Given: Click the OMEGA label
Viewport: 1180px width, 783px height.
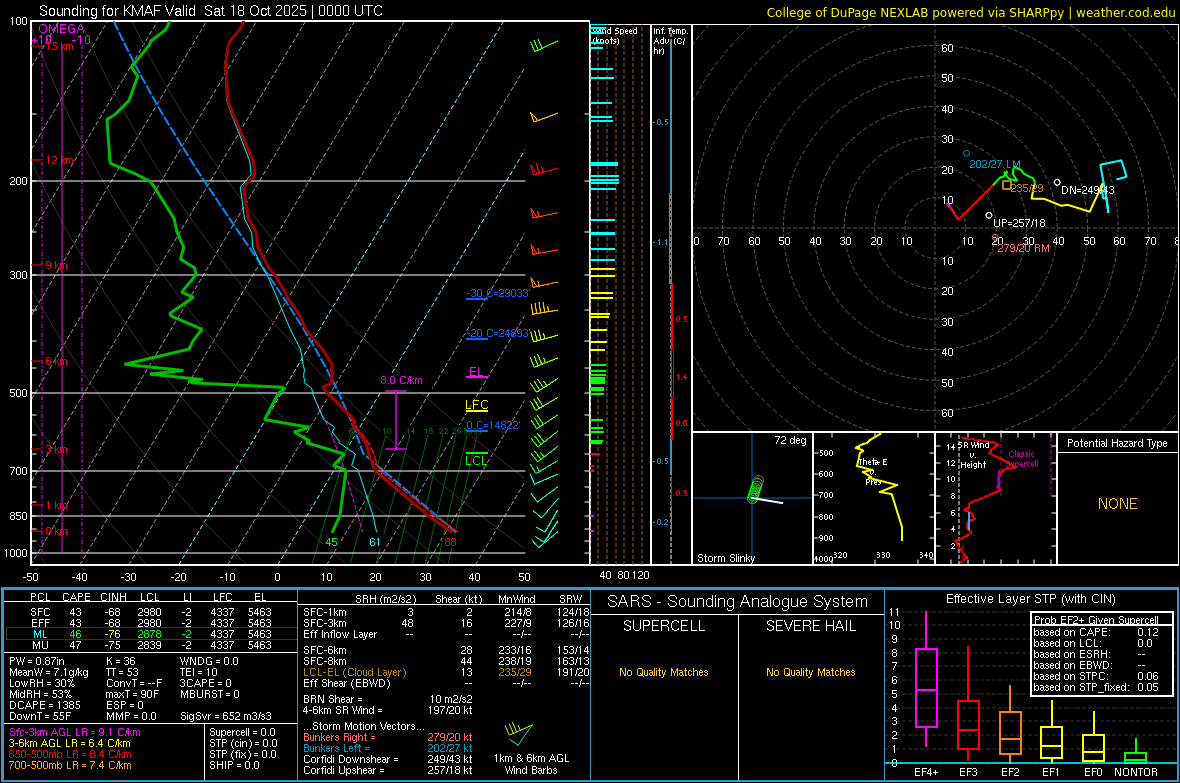Looking at the screenshot, I should tap(62, 29).
